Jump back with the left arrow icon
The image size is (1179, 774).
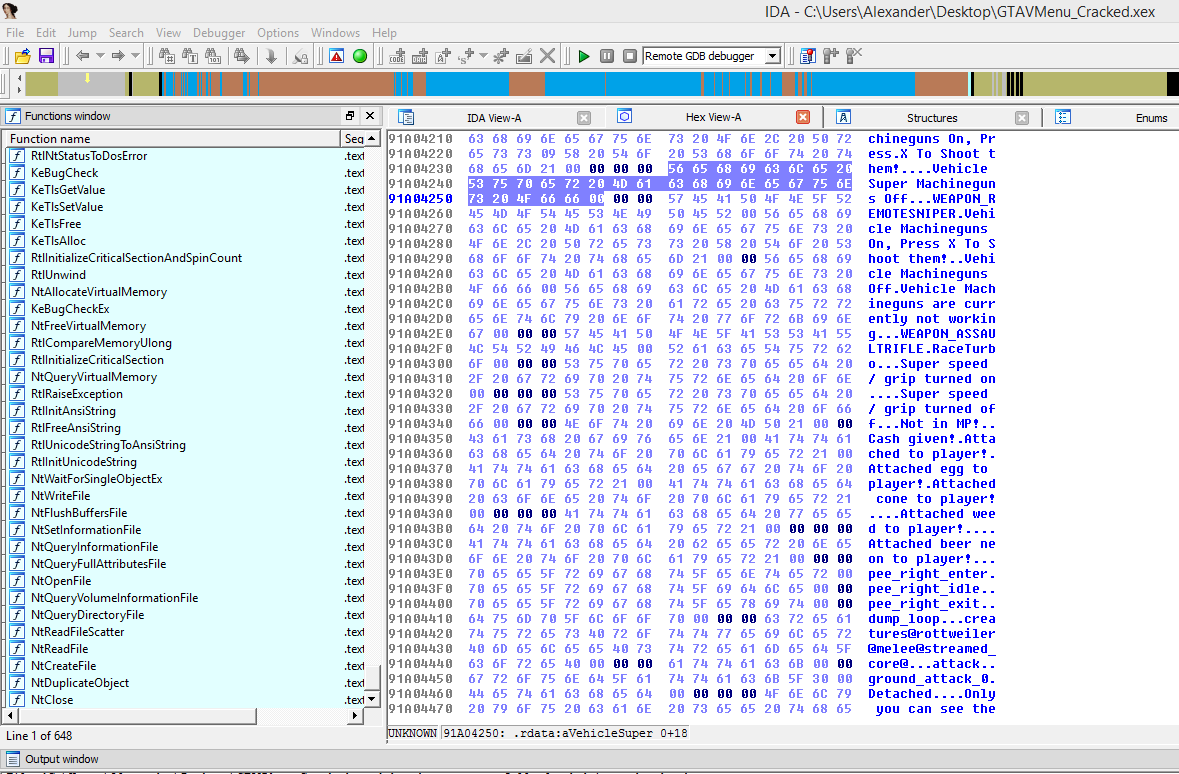click(x=83, y=56)
